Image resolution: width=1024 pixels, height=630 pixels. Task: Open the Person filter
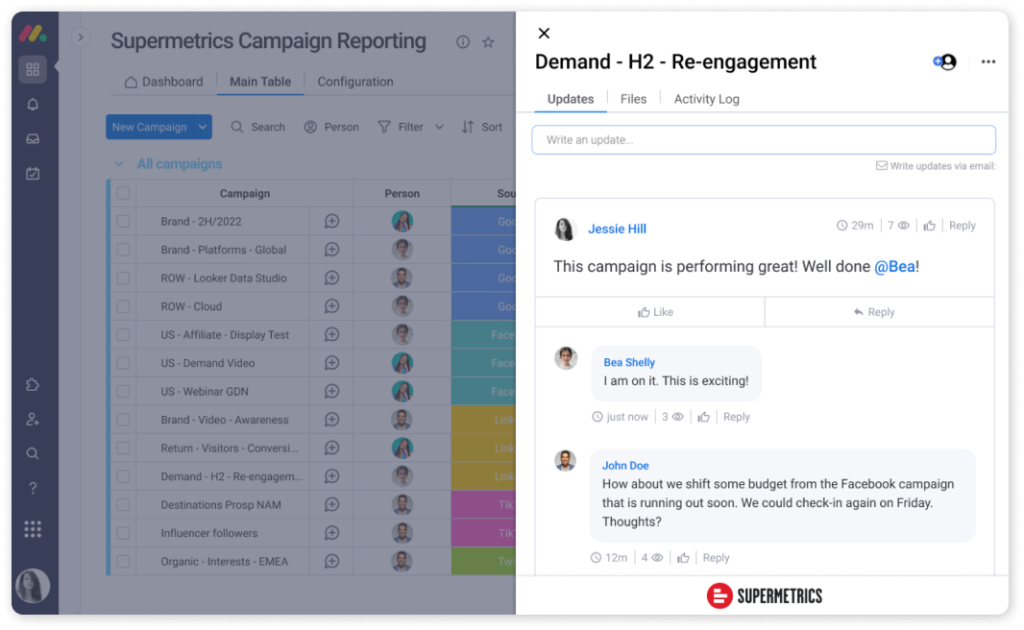tap(332, 127)
